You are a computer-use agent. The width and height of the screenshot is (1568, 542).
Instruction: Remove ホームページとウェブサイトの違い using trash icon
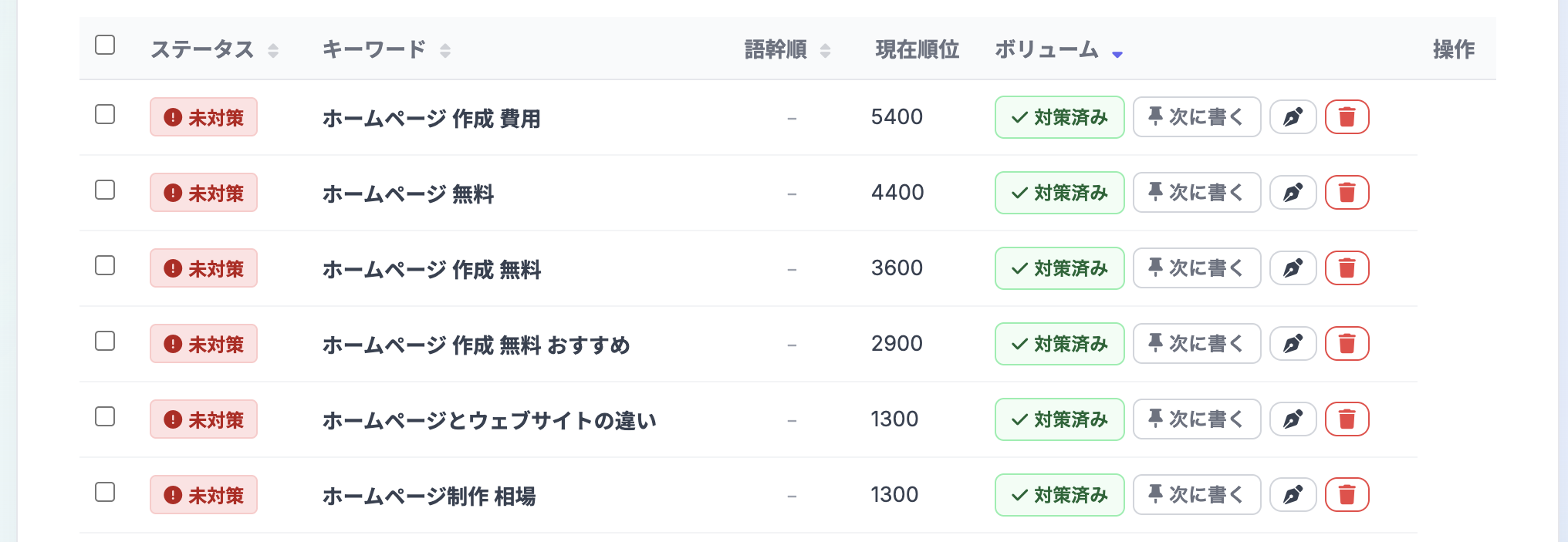(x=1347, y=419)
